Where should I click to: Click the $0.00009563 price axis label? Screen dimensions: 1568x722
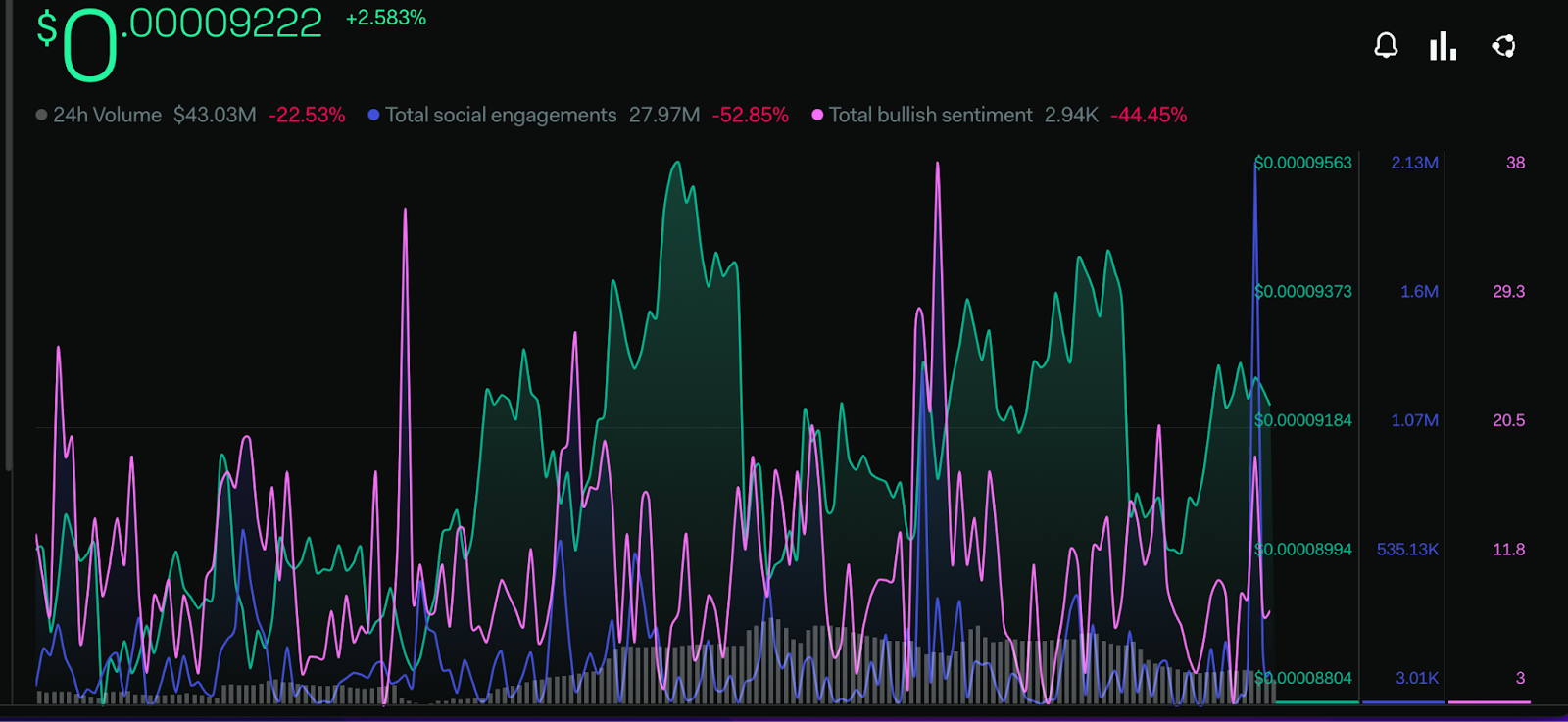pos(1303,163)
